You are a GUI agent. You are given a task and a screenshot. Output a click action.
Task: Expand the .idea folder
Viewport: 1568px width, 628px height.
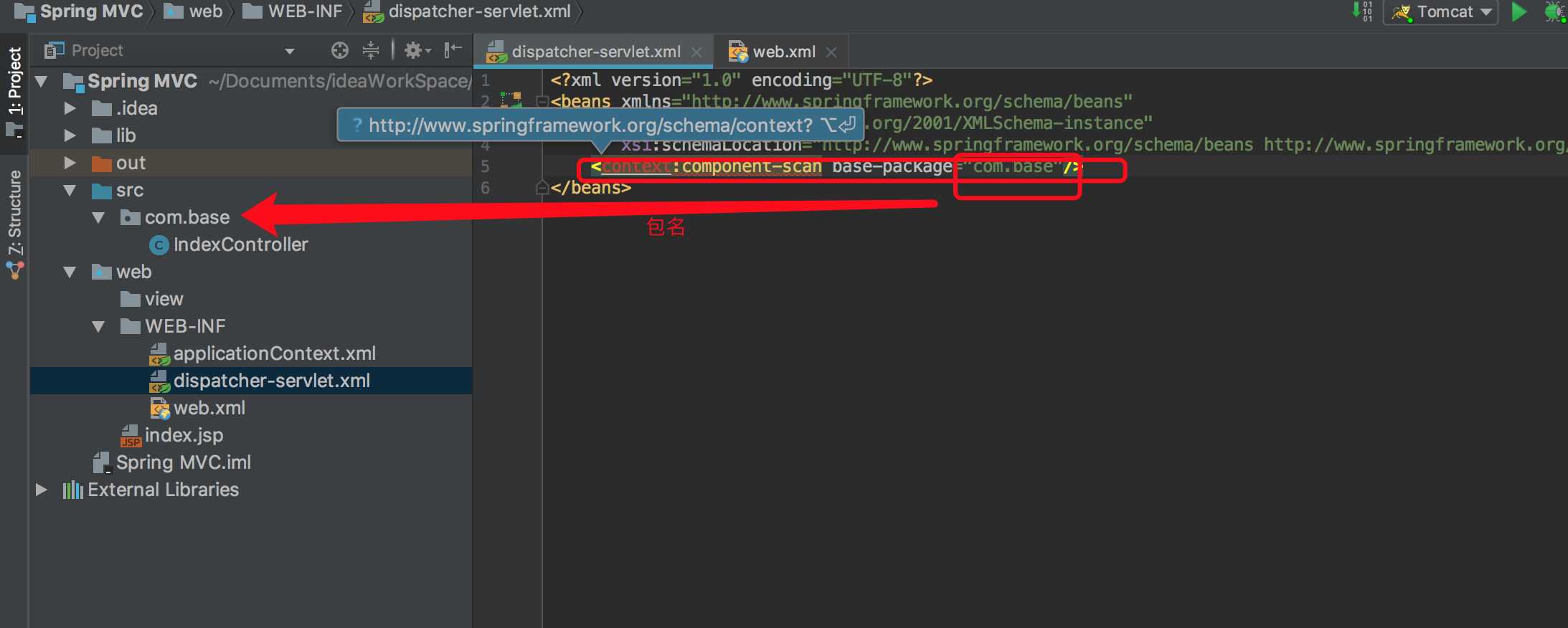(70, 108)
